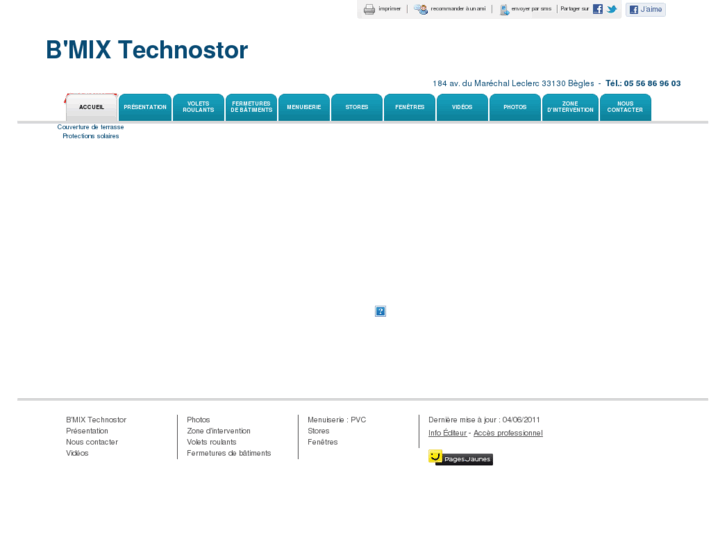Click the missing plugin question mark icon
This screenshot has width=727, height=545.
pyautogui.click(x=380, y=311)
